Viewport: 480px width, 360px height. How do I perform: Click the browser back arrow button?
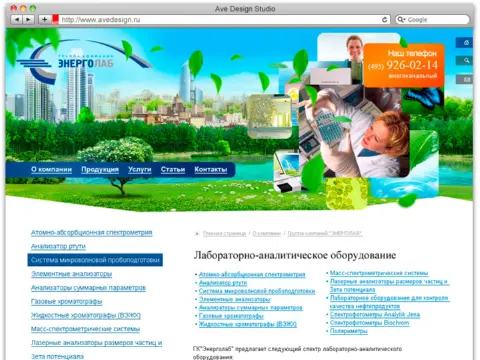pos(17,20)
